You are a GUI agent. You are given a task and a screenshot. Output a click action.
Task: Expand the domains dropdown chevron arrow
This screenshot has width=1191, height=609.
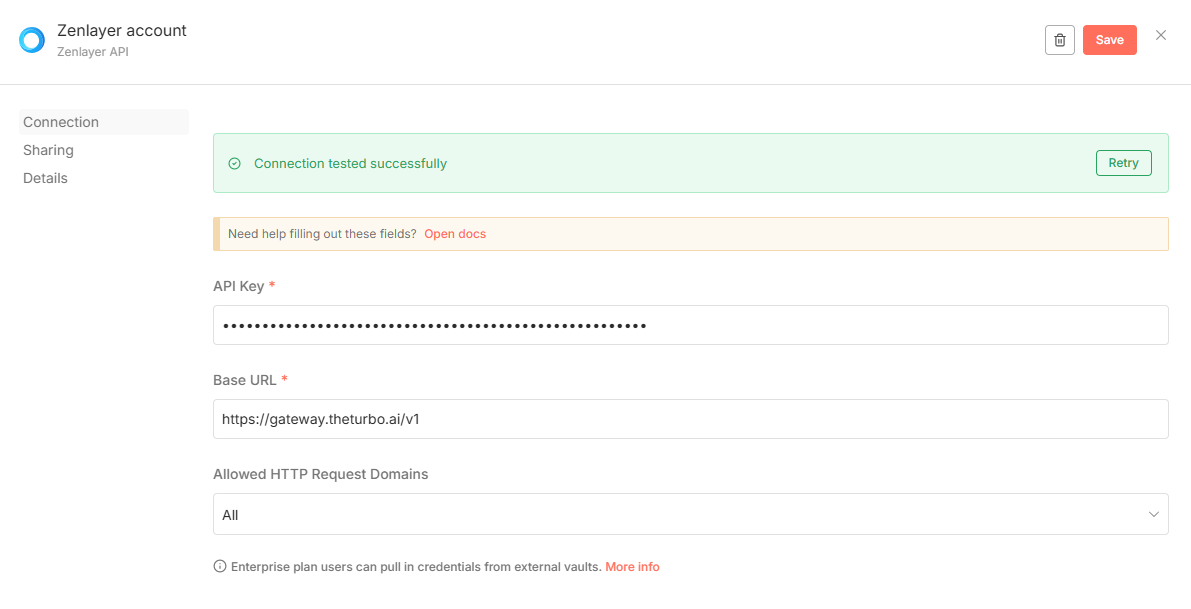pos(1153,515)
